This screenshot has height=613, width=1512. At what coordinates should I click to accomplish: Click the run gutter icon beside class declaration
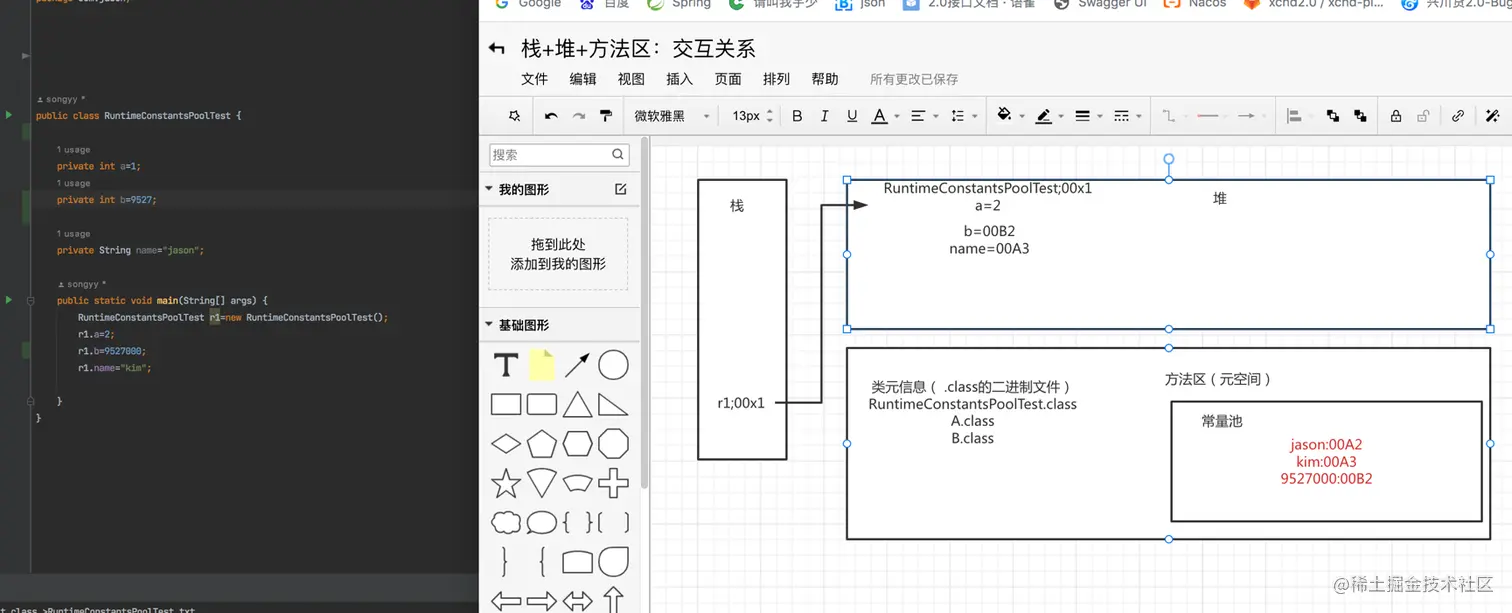[x=9, y=116]
